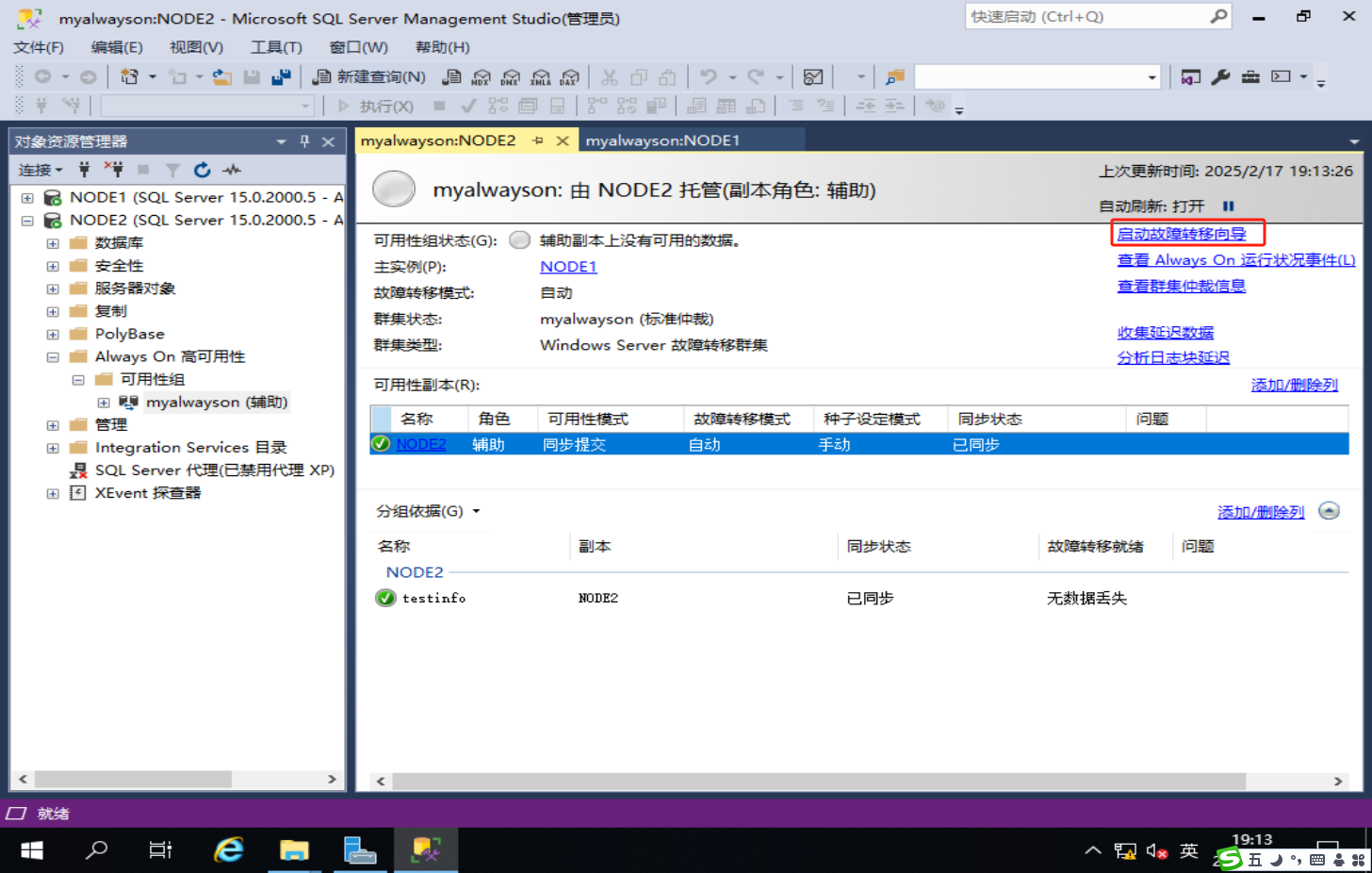Expand the NODE1 server node
Image resolution: width=1372 pixels, height=873 pixels.
26,197
